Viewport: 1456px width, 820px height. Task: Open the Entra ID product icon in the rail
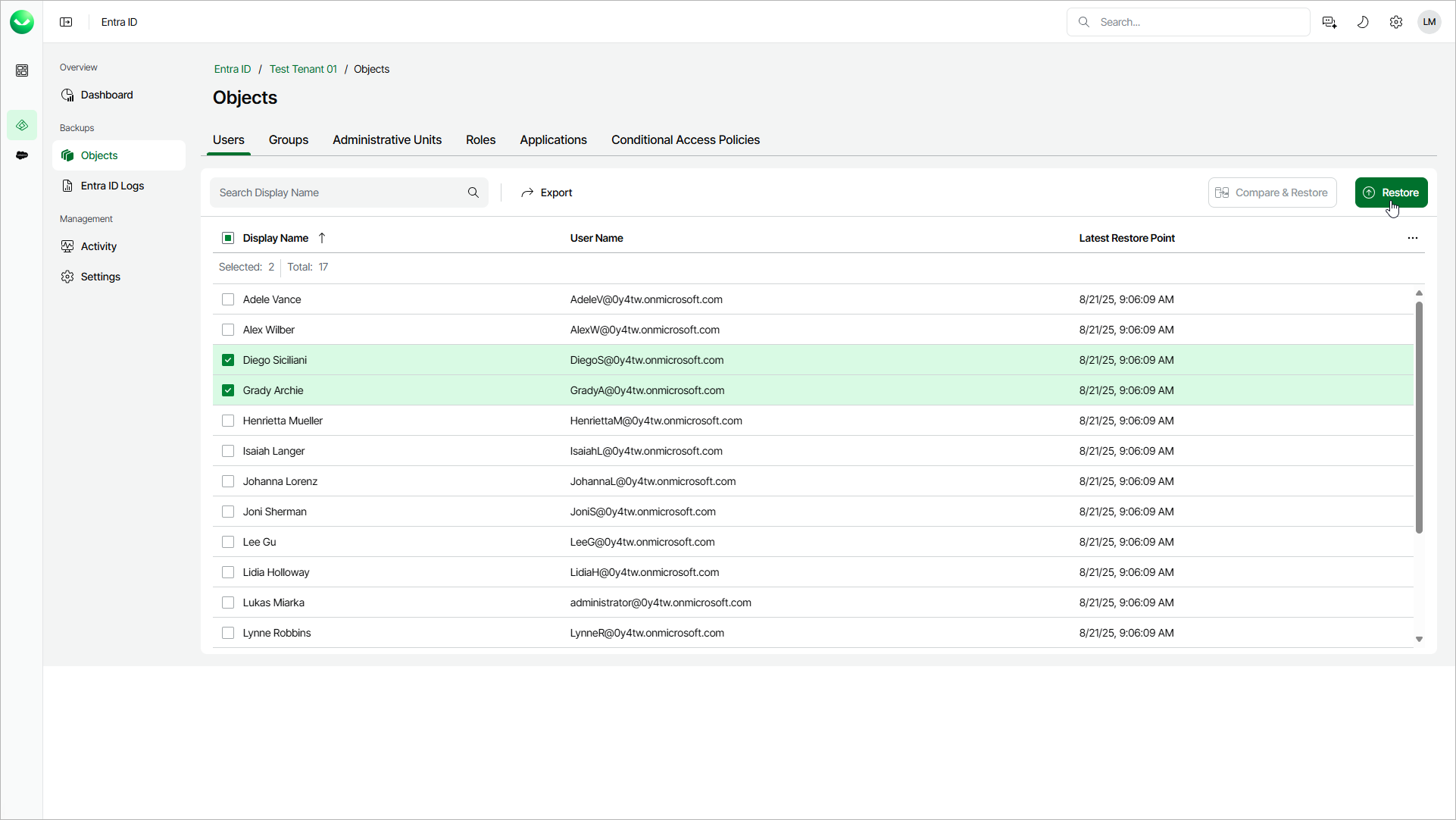22,125
